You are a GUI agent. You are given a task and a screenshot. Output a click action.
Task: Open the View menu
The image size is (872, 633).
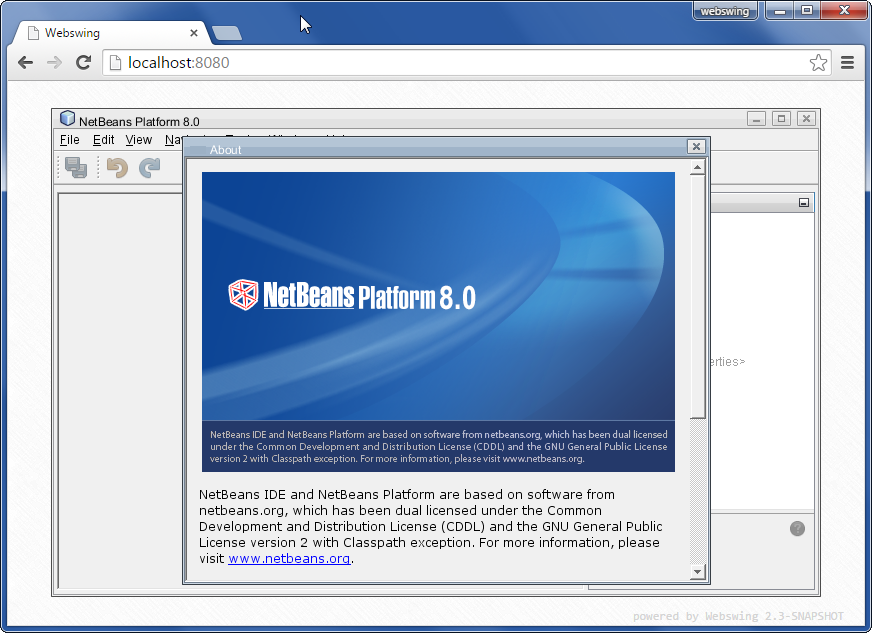[x=138, y=140]
